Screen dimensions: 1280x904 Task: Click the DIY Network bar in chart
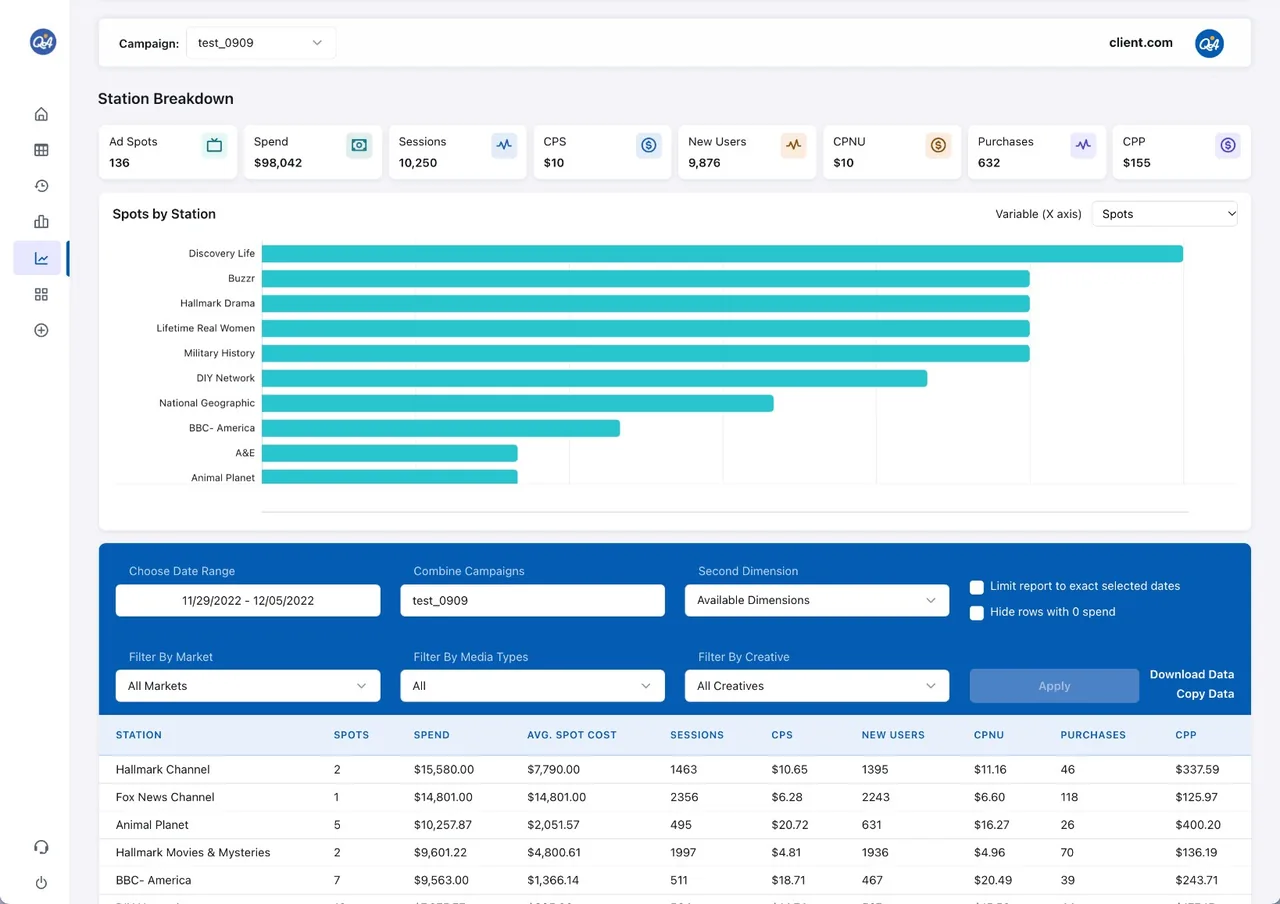(x=594, y=378)
